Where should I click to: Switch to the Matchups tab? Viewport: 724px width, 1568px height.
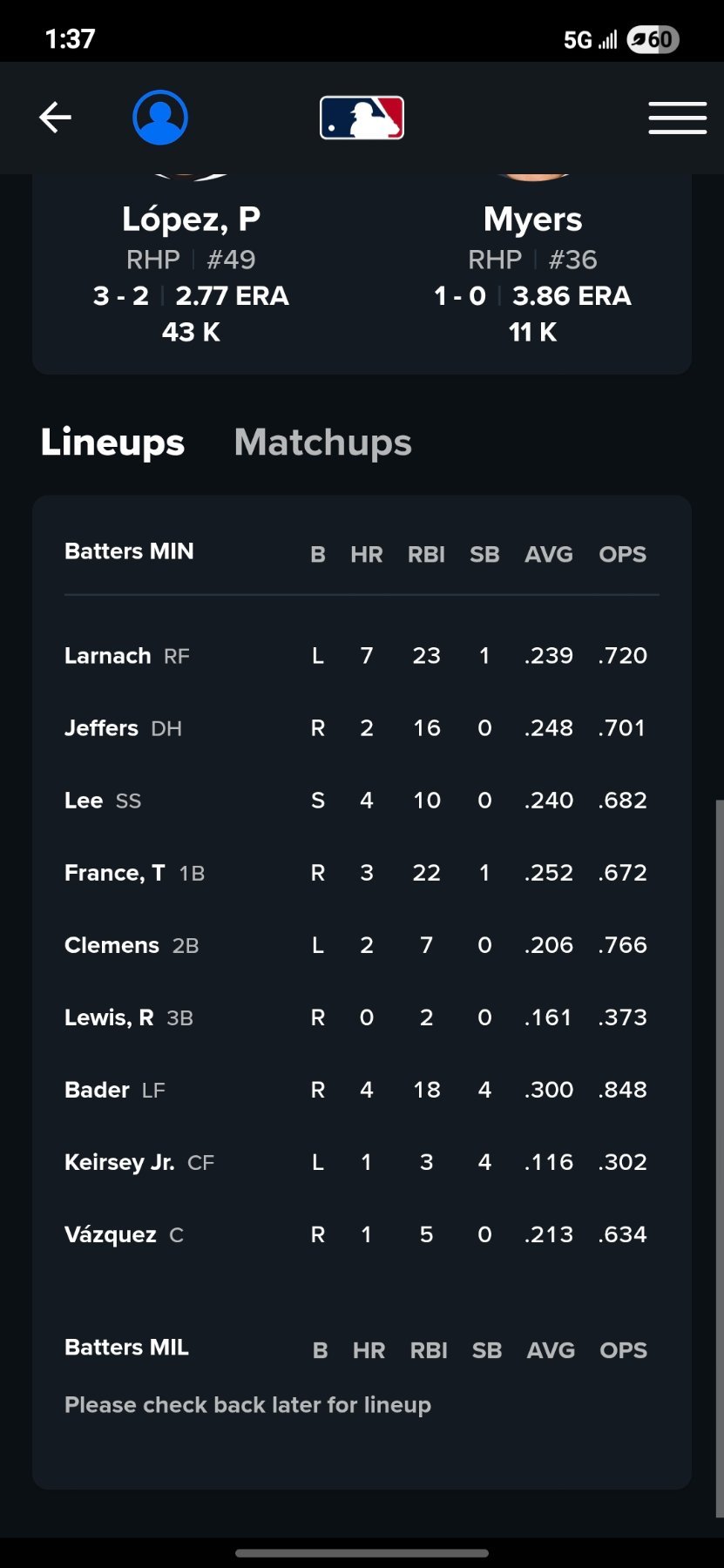click(322, 443)
